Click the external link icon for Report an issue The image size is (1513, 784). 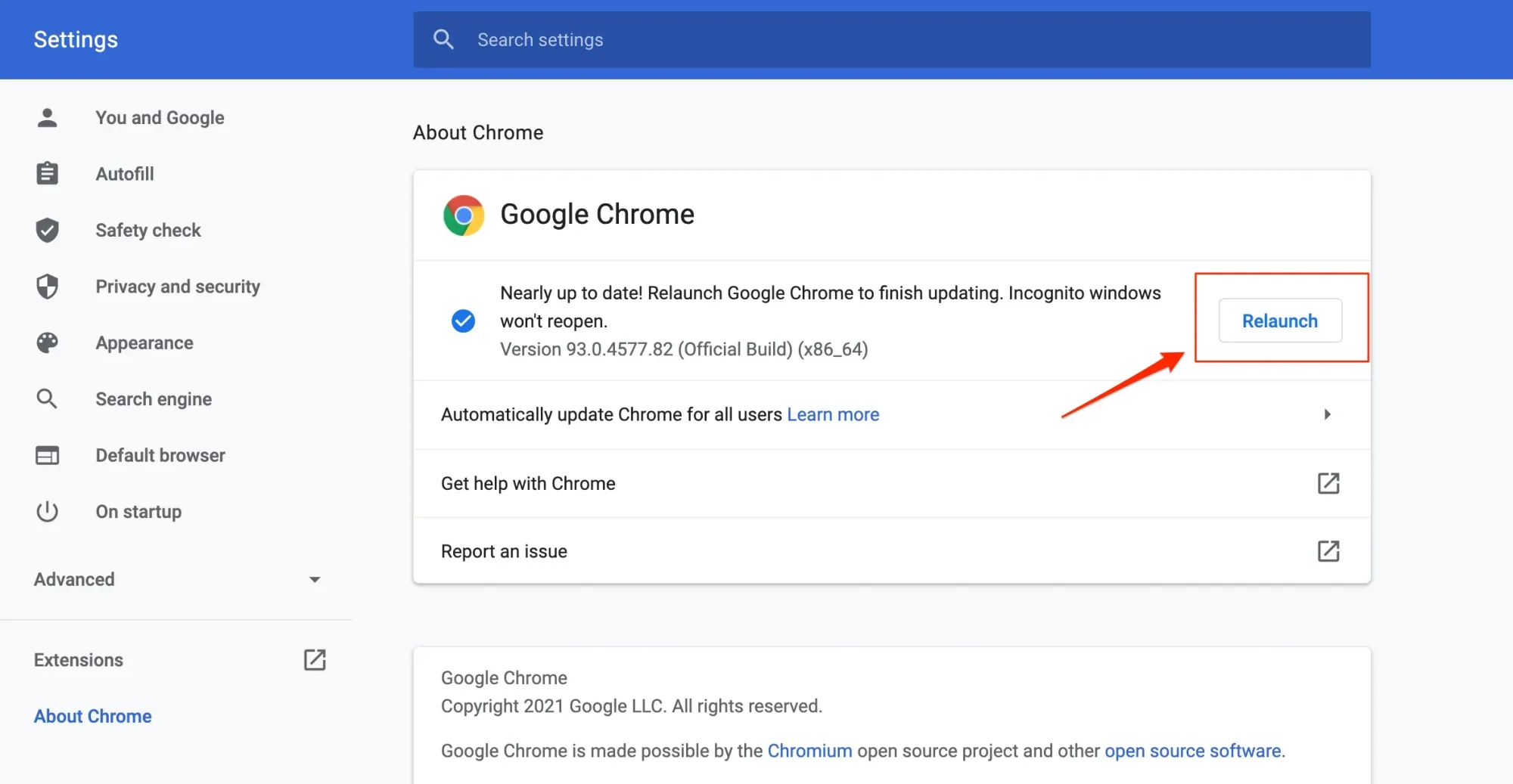point(1328,551)
